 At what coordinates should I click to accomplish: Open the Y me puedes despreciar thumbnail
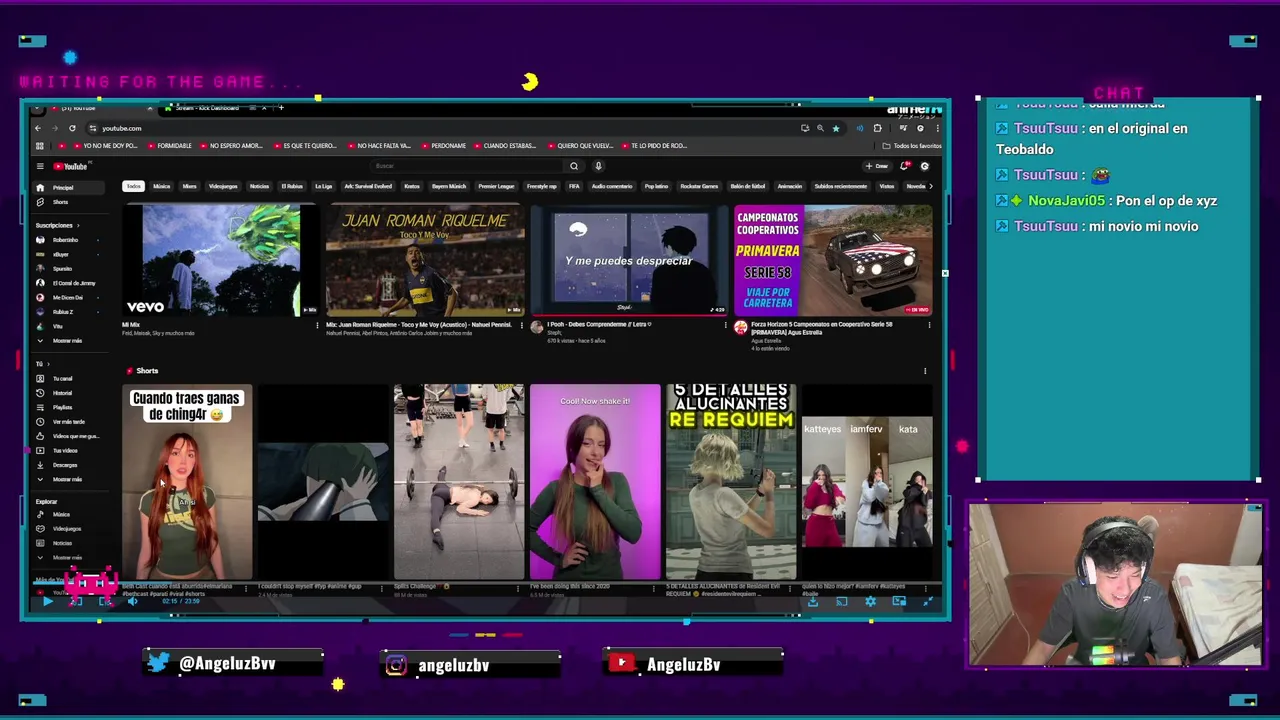click(628, 260)
